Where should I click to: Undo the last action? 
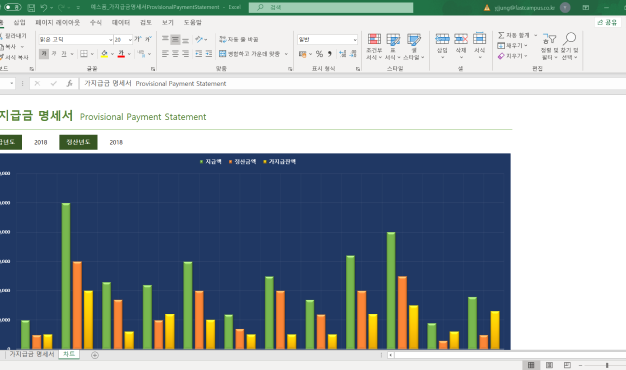44,7
